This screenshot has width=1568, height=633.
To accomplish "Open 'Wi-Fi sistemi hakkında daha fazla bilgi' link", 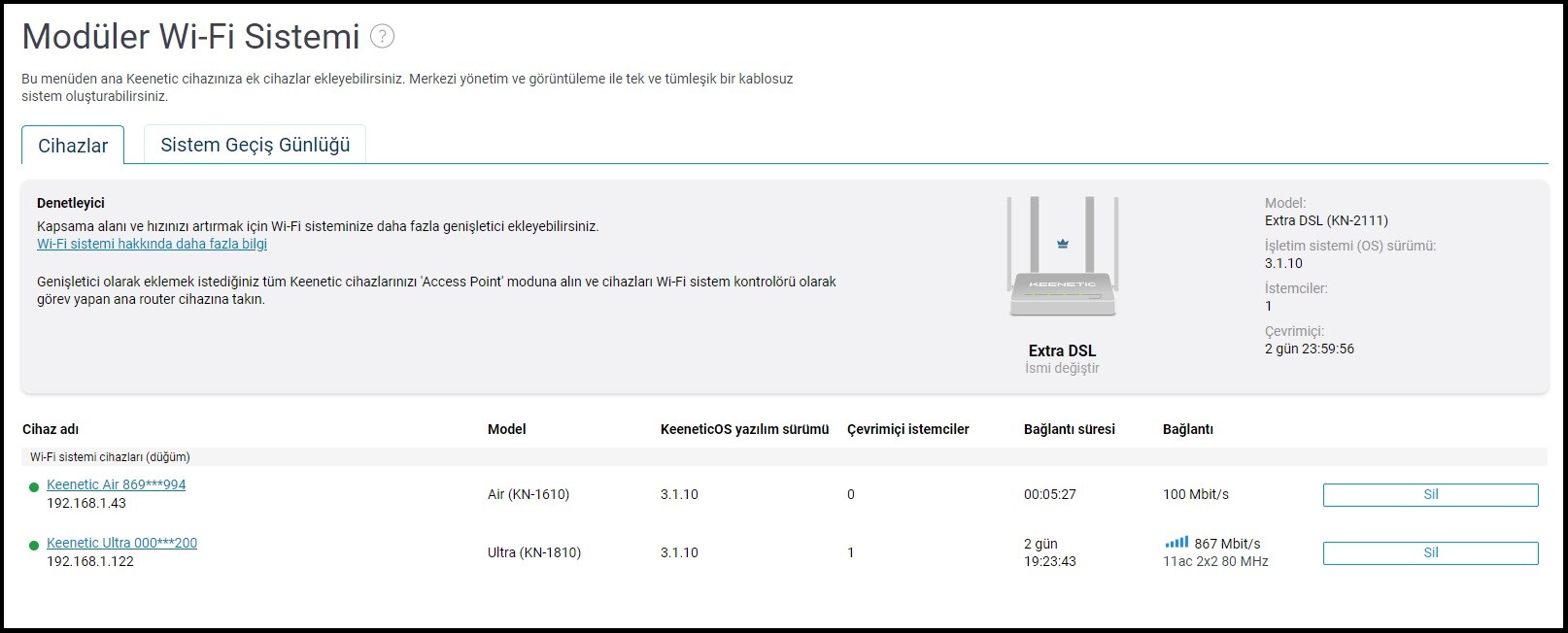I will click(152, 244).
